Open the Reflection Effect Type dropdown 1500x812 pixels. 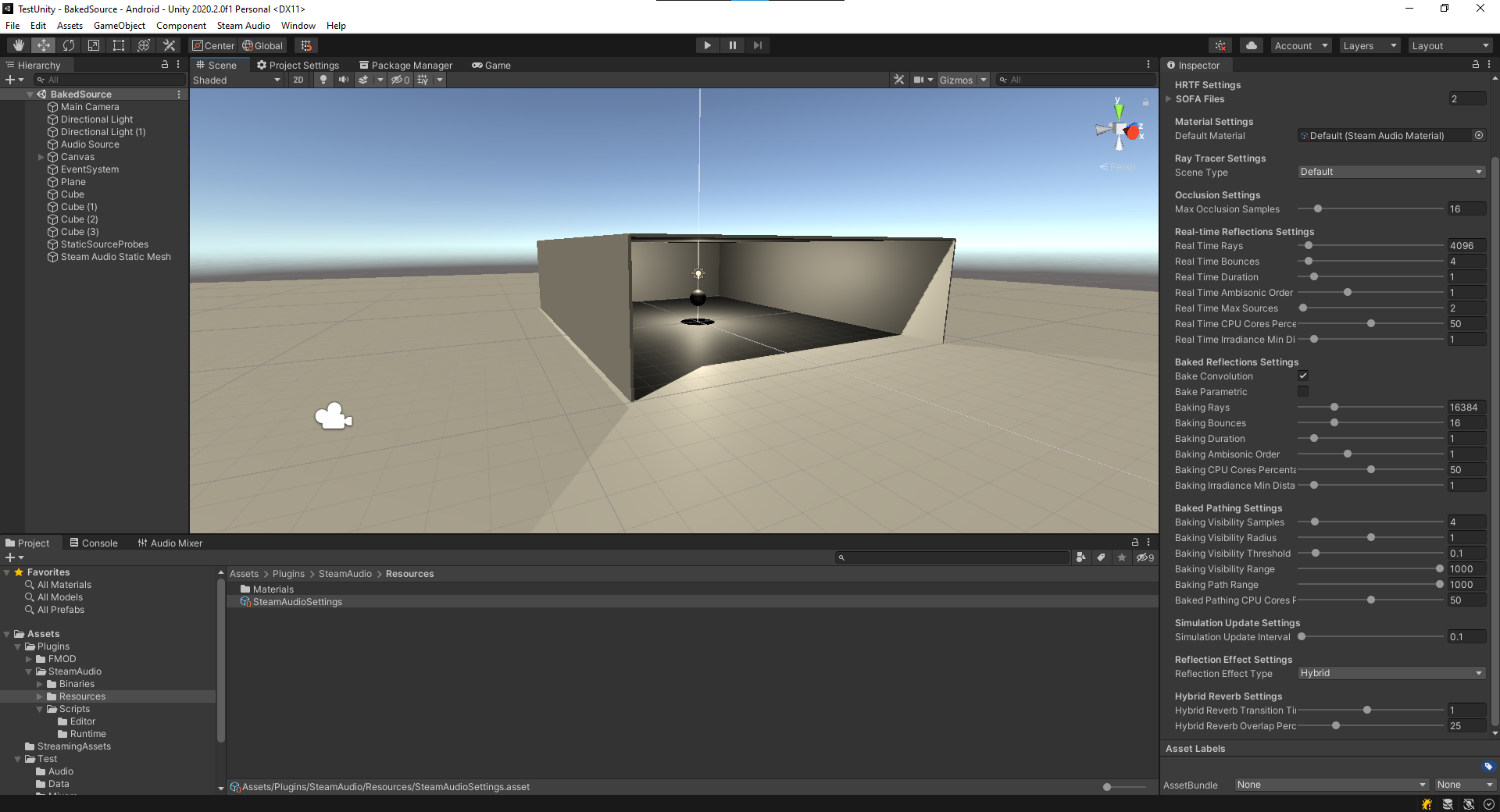click(x=1391, y=673)
